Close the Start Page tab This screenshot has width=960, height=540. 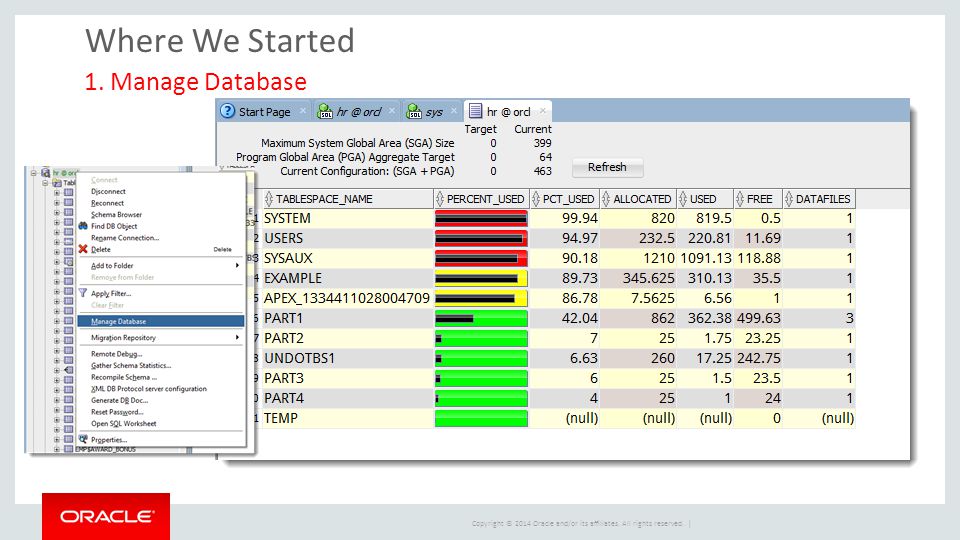pos(302,111)
